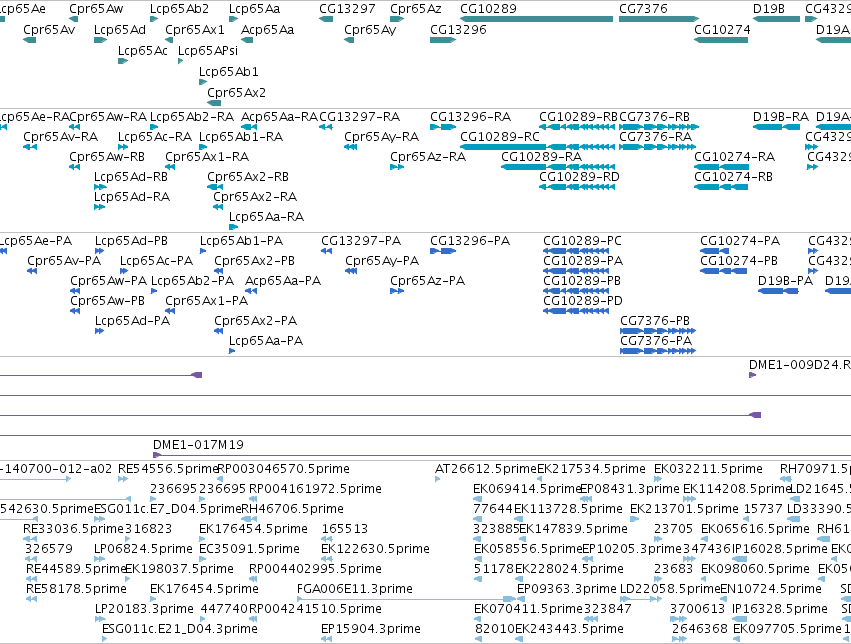851x644 pixels.
Task: Select the CG10289 gene label
Action: coord(488,9)
